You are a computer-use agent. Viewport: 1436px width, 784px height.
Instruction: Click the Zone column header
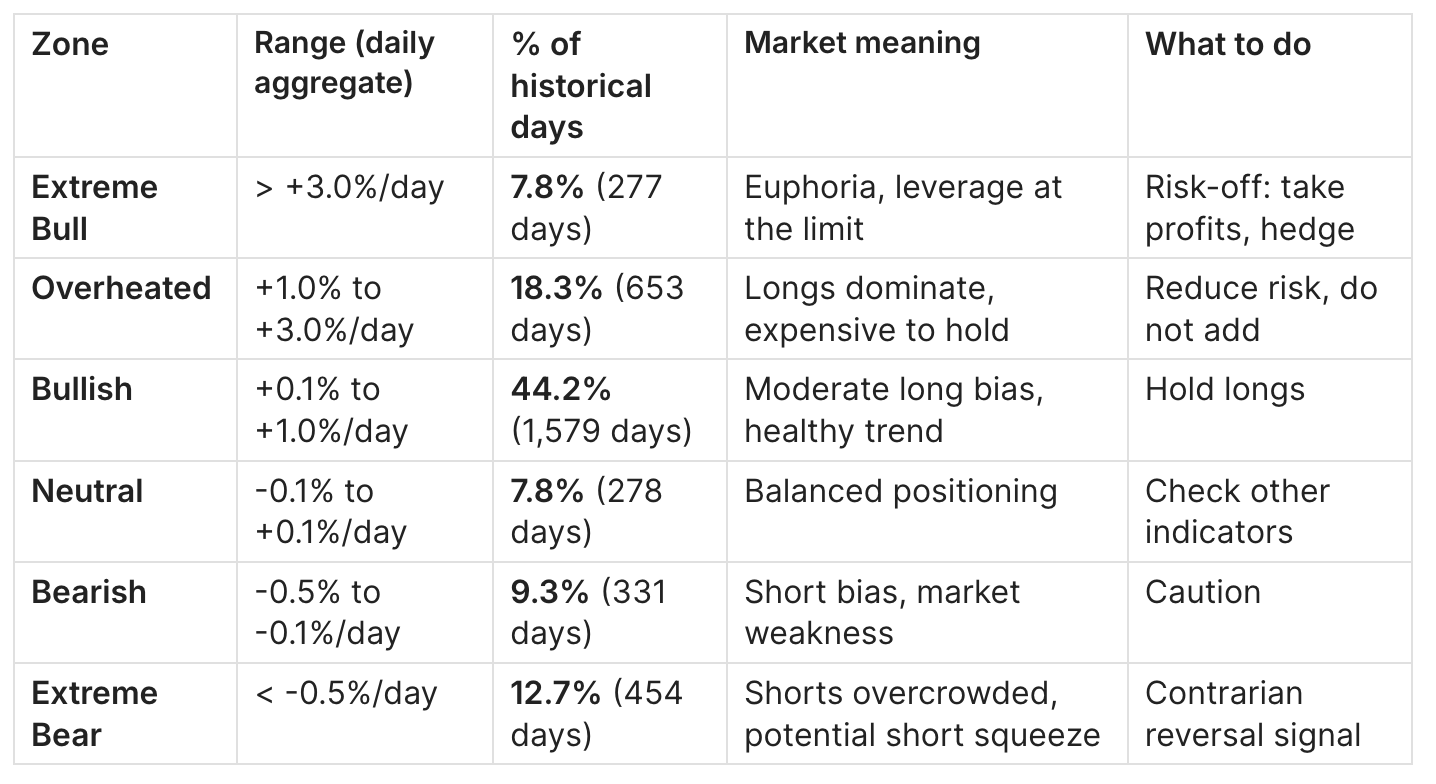pyautogui.click(x=70, y=45)
